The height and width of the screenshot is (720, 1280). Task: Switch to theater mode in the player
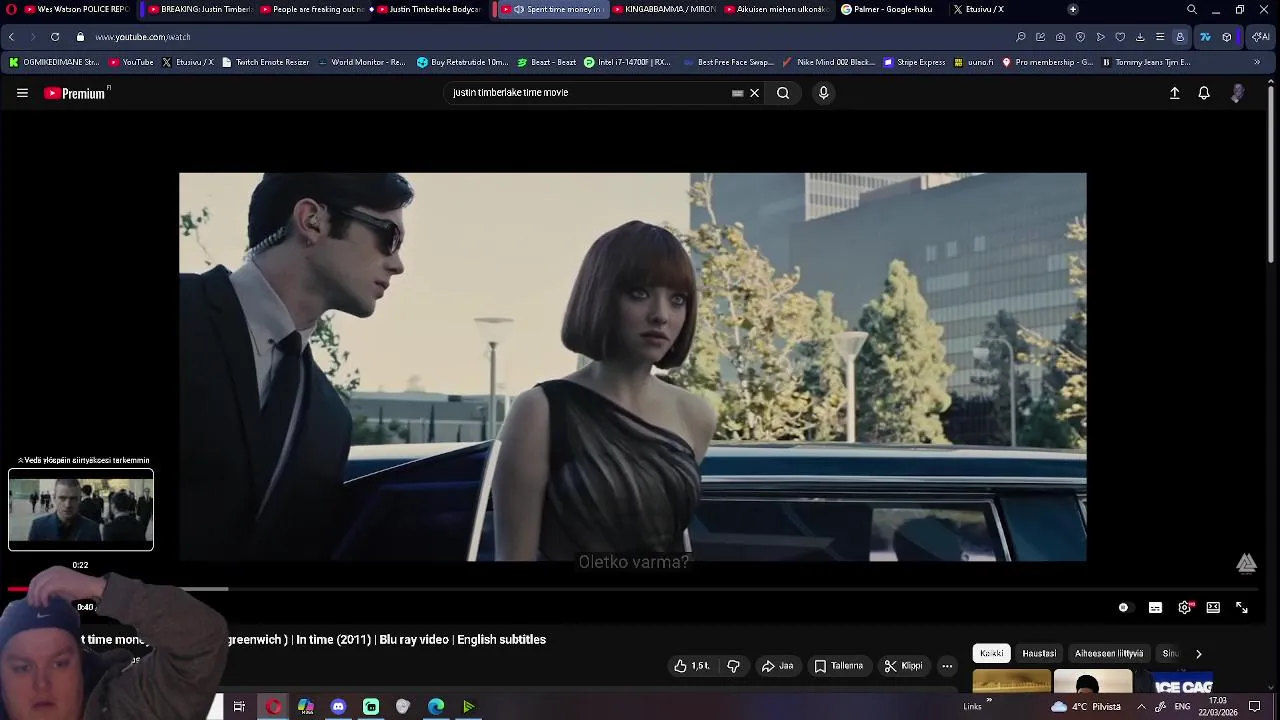pos(1213,607)
